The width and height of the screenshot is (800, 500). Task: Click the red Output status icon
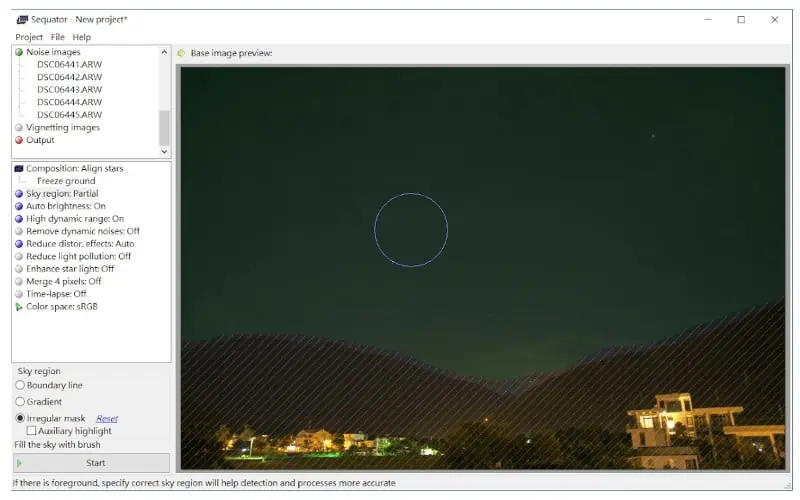point(19,140)
